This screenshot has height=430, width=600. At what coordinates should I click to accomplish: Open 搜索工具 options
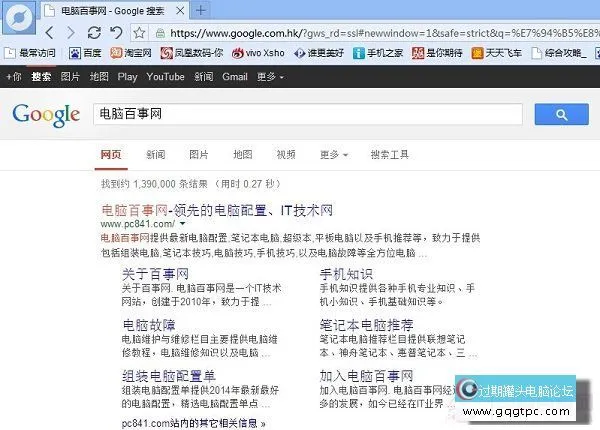tap(390, 155)
